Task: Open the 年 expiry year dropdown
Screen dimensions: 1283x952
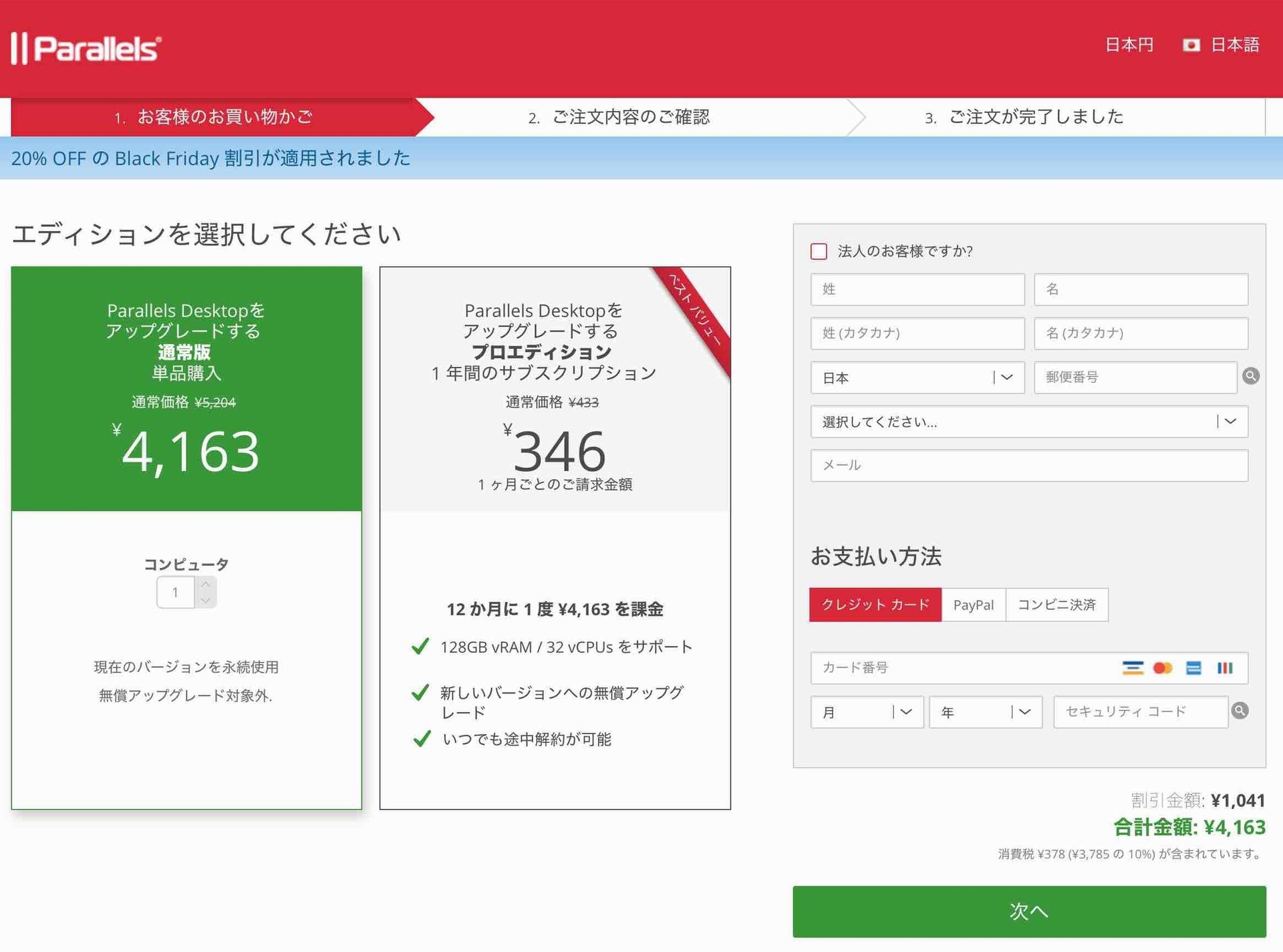Action: [986, 712]
